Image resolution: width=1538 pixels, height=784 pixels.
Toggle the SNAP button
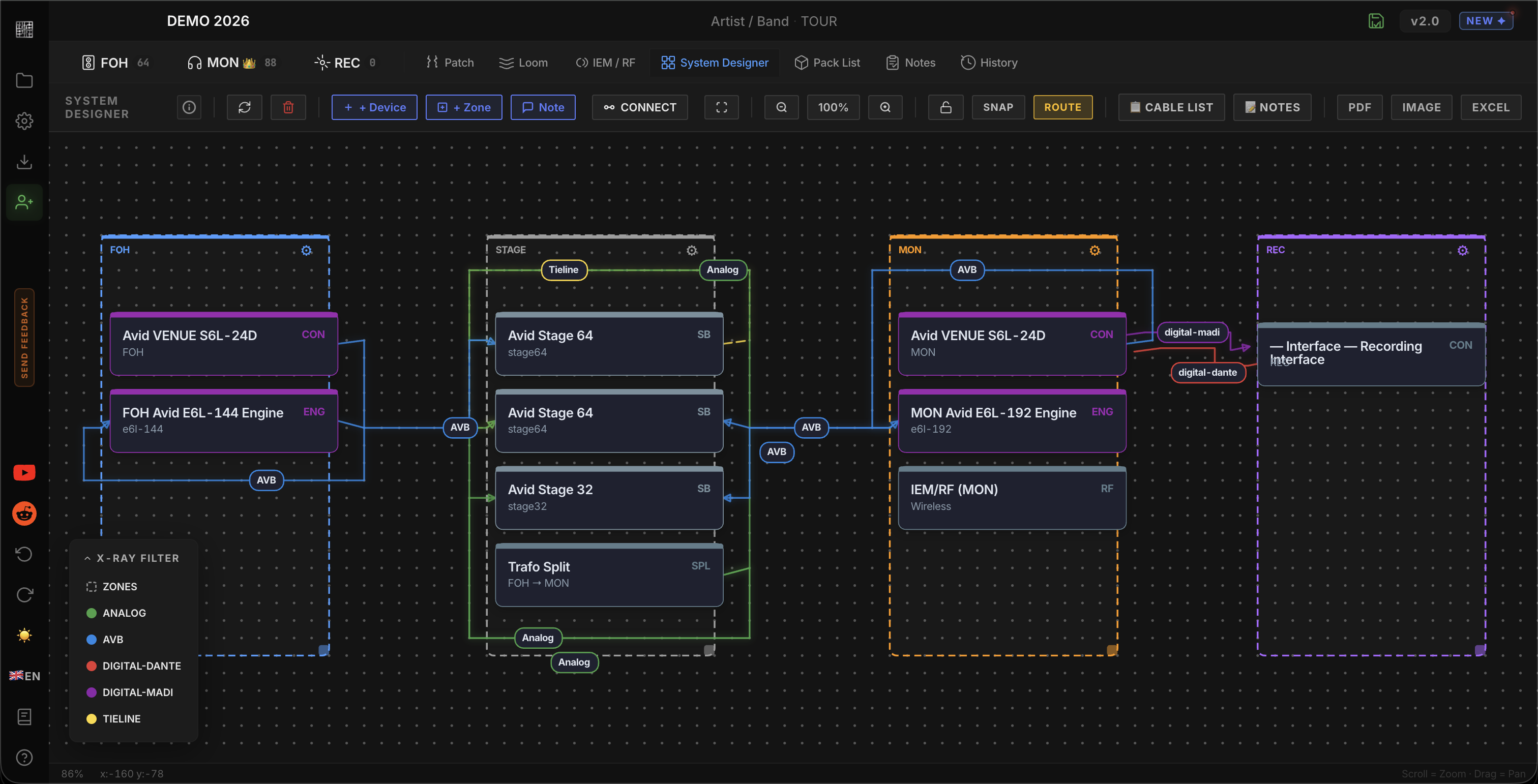point(998,107)
